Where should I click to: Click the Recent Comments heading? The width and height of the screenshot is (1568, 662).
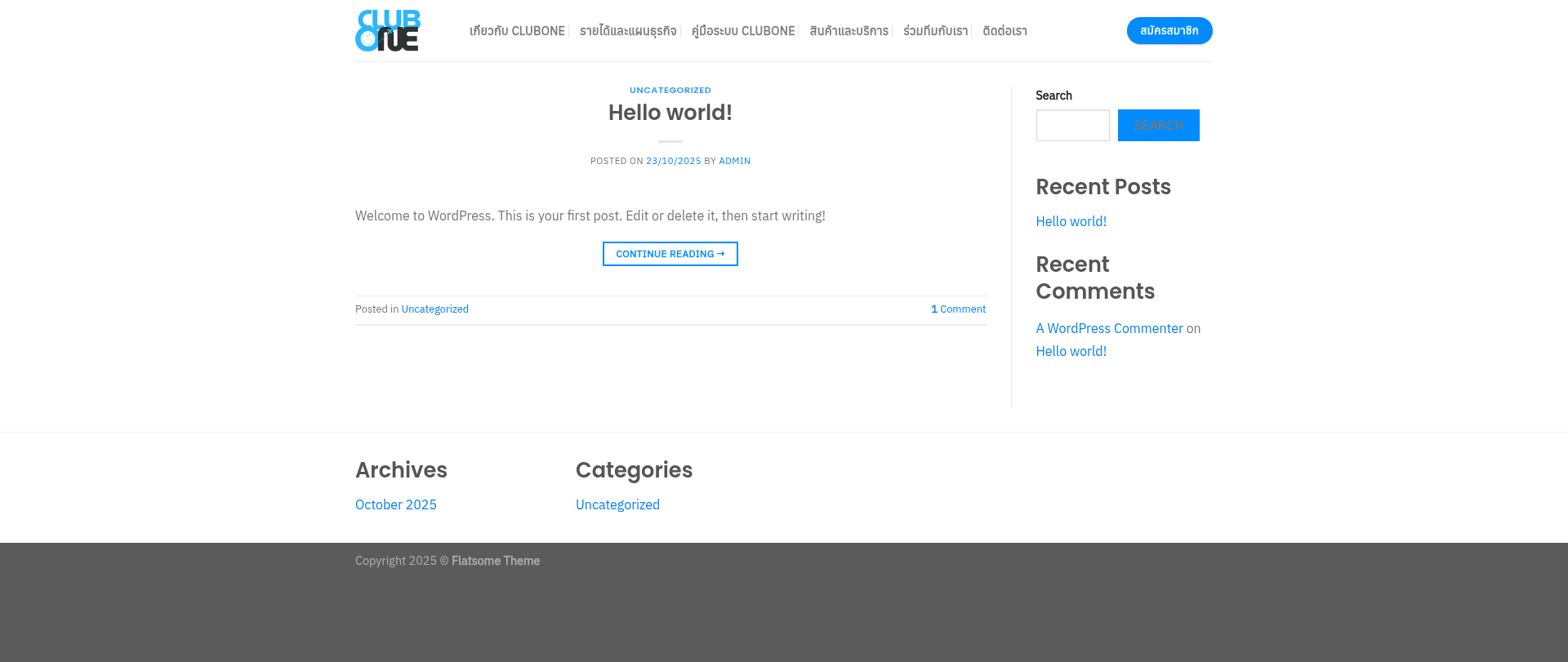(x=1095, y=278)
